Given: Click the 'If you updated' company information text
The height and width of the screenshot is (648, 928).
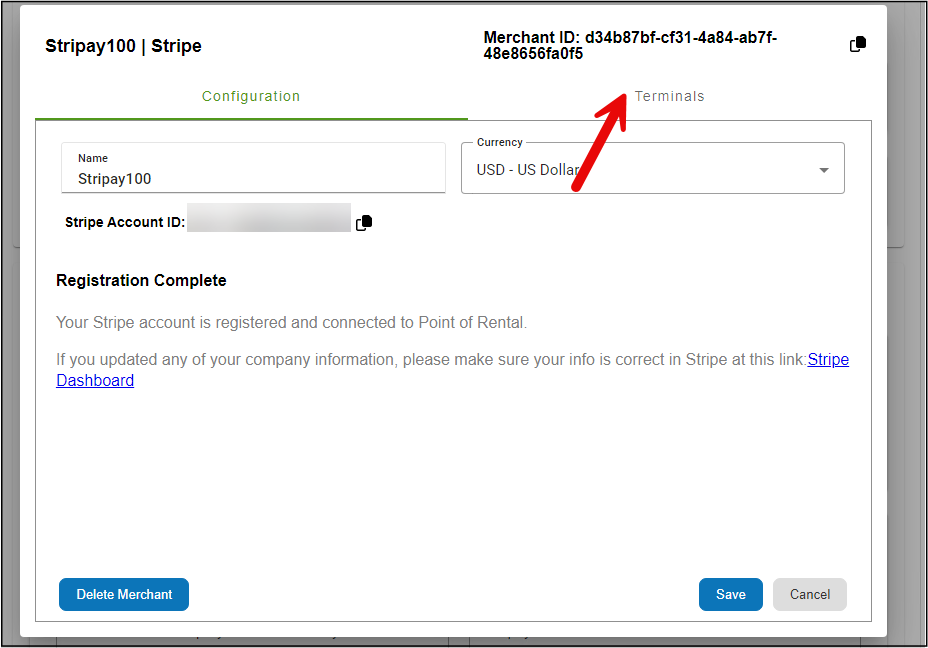Looking at the screenshot, I should click(x=430, y=360).
